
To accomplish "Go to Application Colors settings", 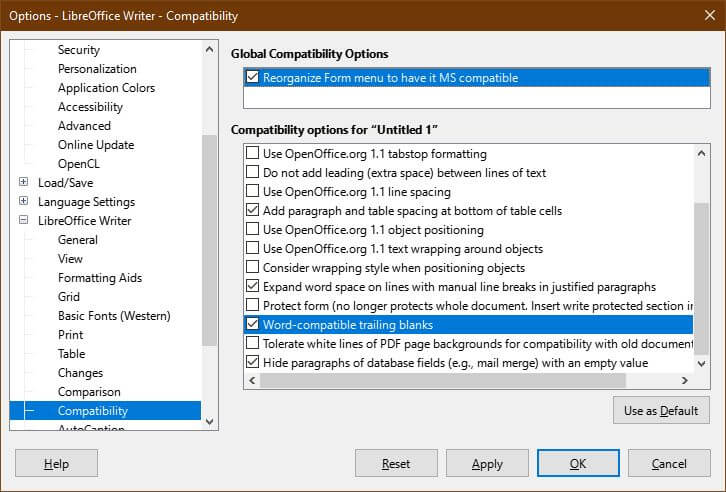I will coord(106,88).
